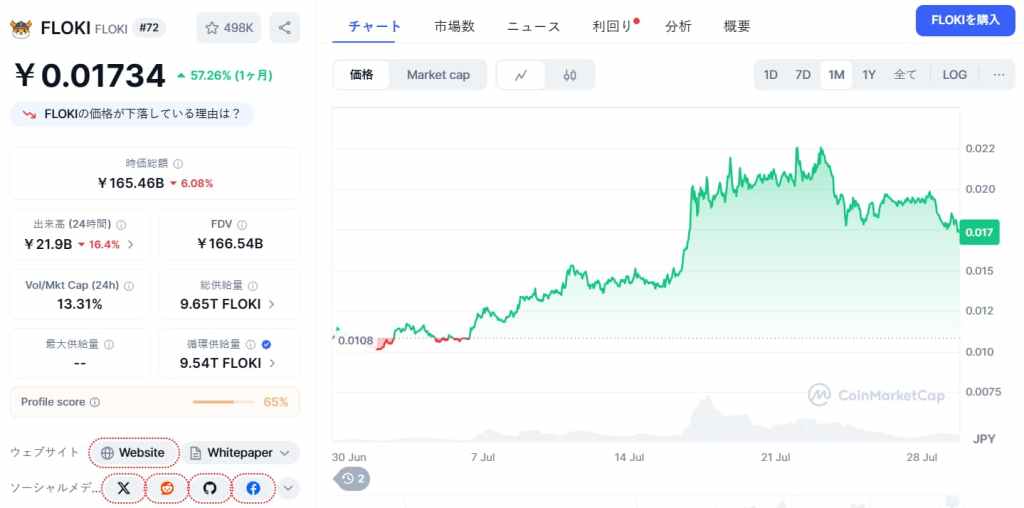This screenshot has height=508, width=1024.
Task: Switch to the ニュース tab
Action: point(533,27)
